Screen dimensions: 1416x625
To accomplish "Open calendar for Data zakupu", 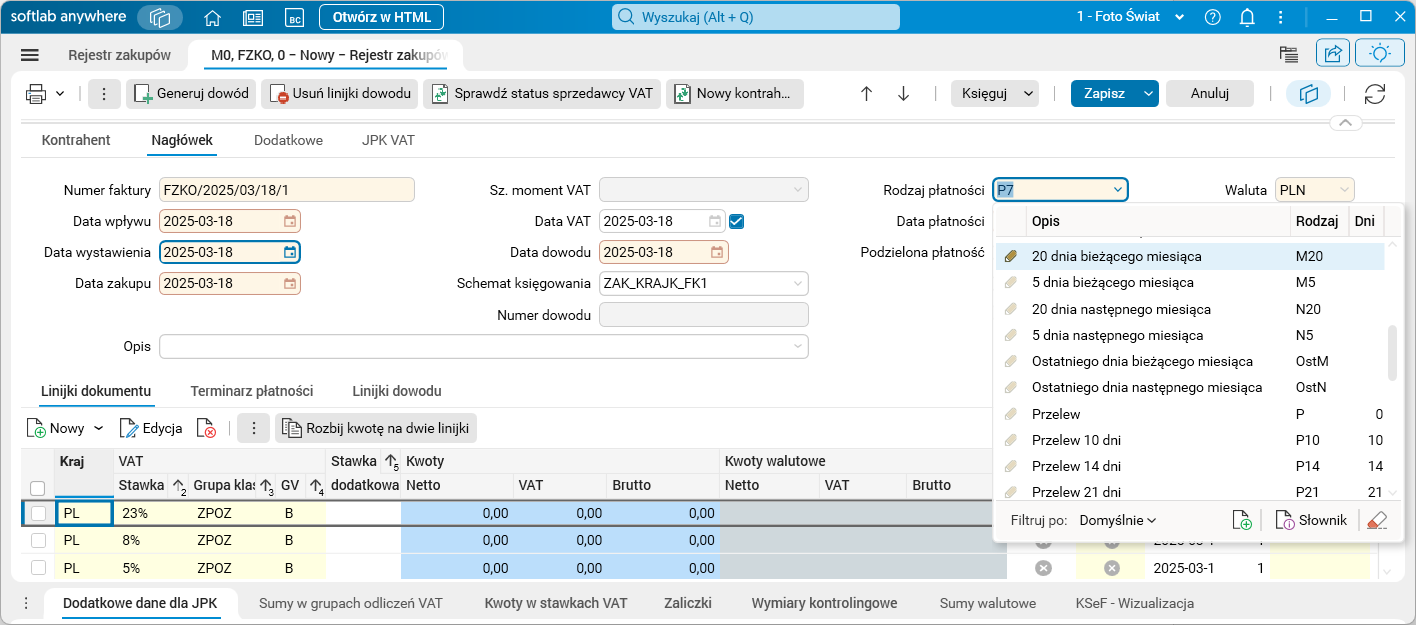I will [290, 283].
